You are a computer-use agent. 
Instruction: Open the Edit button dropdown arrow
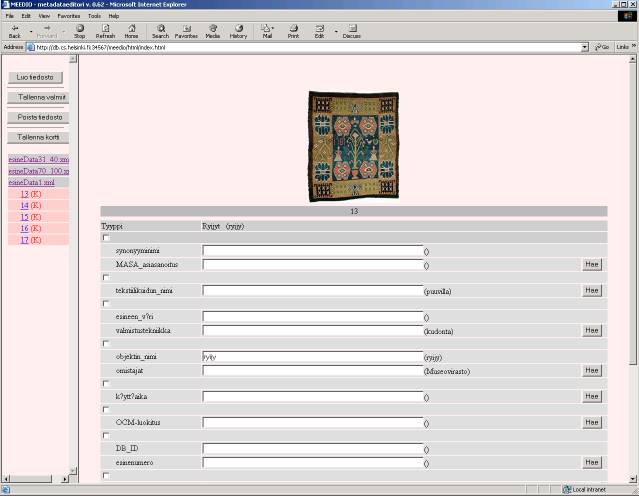point(336,31)
